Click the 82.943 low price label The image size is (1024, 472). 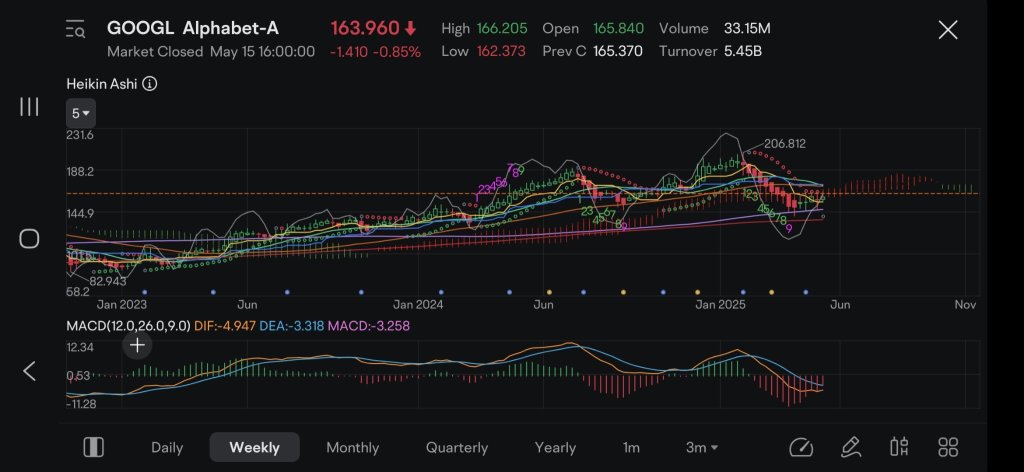pyautogui.click(x=108, y=281)
